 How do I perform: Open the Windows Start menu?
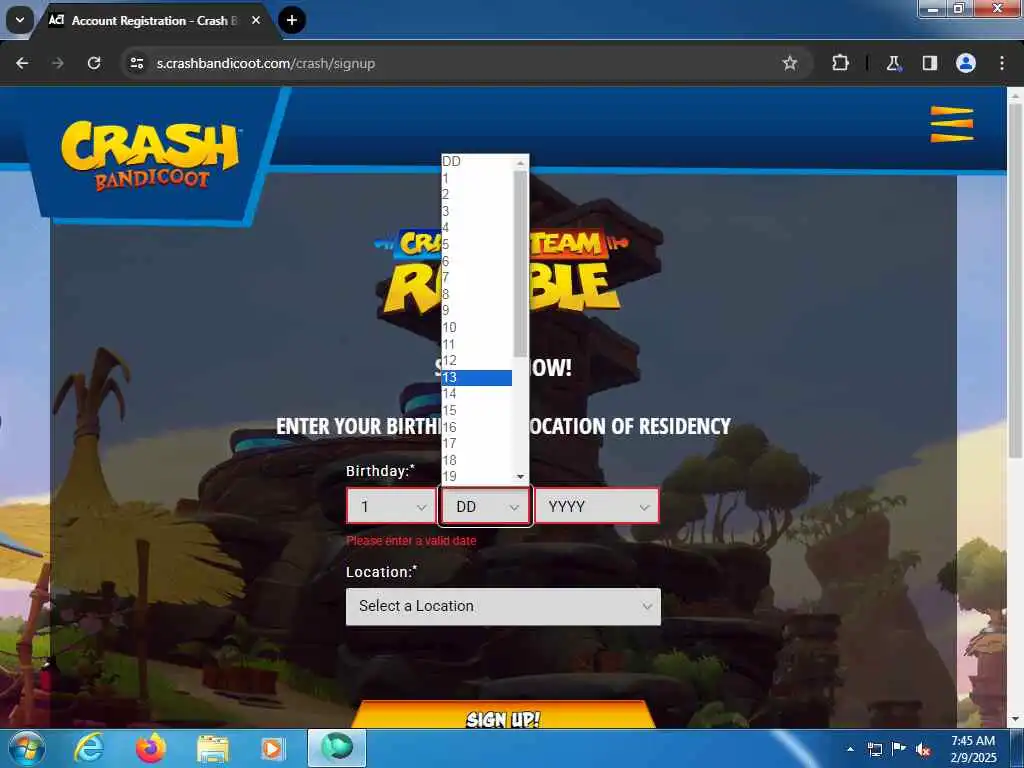pos(27,749)
